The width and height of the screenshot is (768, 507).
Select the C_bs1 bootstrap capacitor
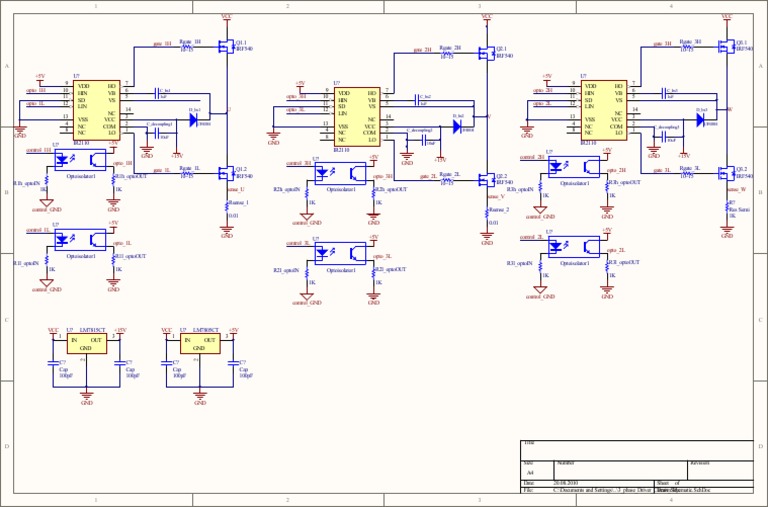pyautogui.click(x=157, y=93)
